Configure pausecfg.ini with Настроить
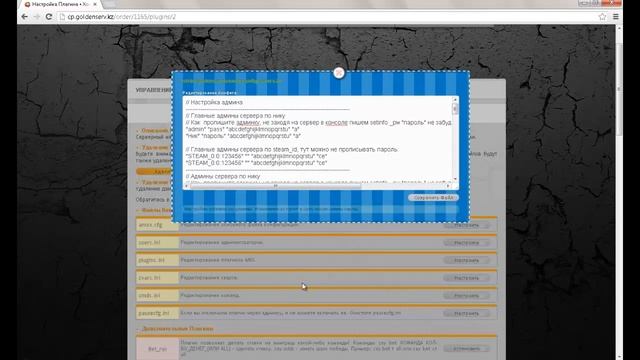This screenshot has height=360, width=640. (x=466, y=313)
